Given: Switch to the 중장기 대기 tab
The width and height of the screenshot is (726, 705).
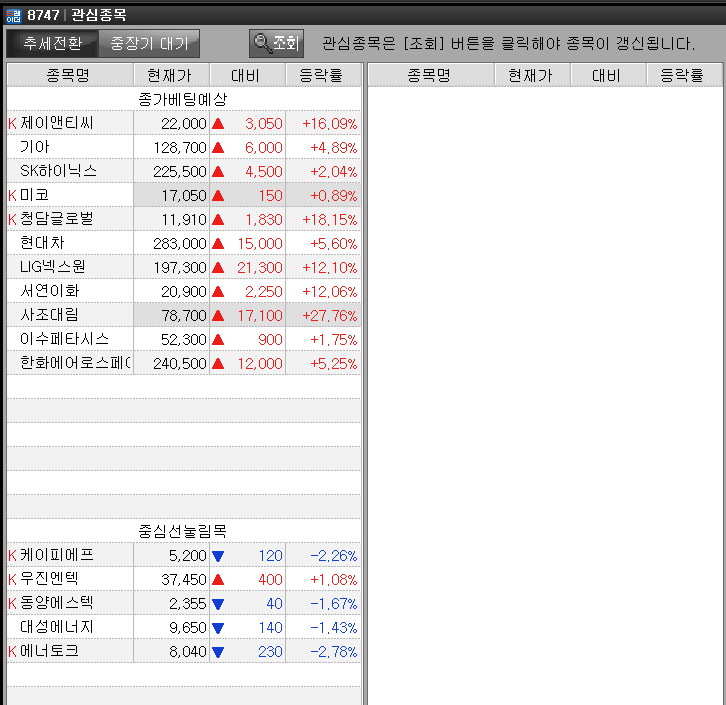Looking at the screenshot, I should coord(149,44).
